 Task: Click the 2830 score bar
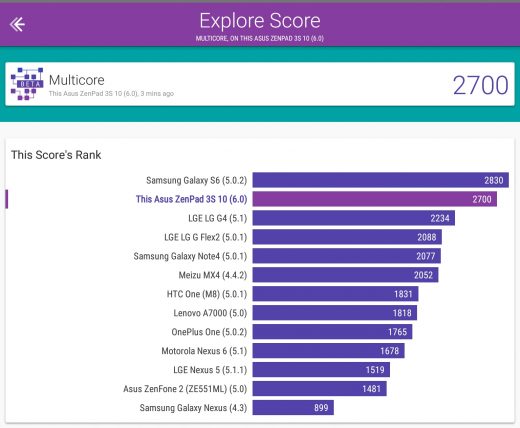(381, 180)
